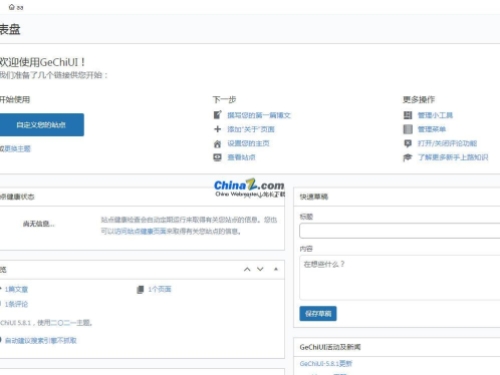Image resolution: width=500 pixels, height=375 pixels.
Task: Click the quick draft title input field
Action: [x=400, y=231]
